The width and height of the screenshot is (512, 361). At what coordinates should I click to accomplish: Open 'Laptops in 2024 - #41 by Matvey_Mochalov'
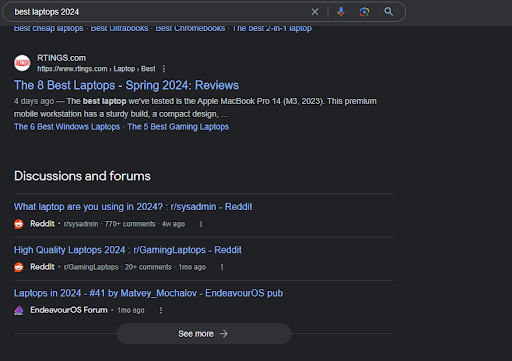[x=148, y=293]
